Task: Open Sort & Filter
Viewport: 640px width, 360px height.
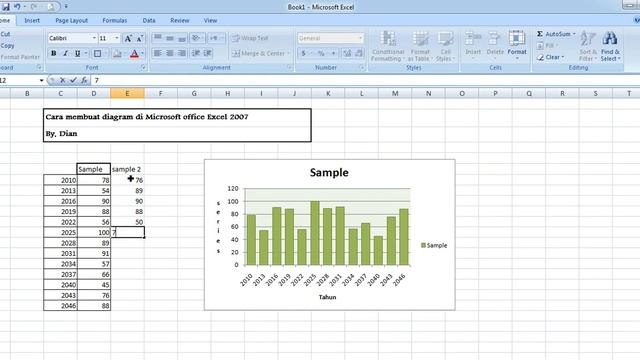Action: 588,46
